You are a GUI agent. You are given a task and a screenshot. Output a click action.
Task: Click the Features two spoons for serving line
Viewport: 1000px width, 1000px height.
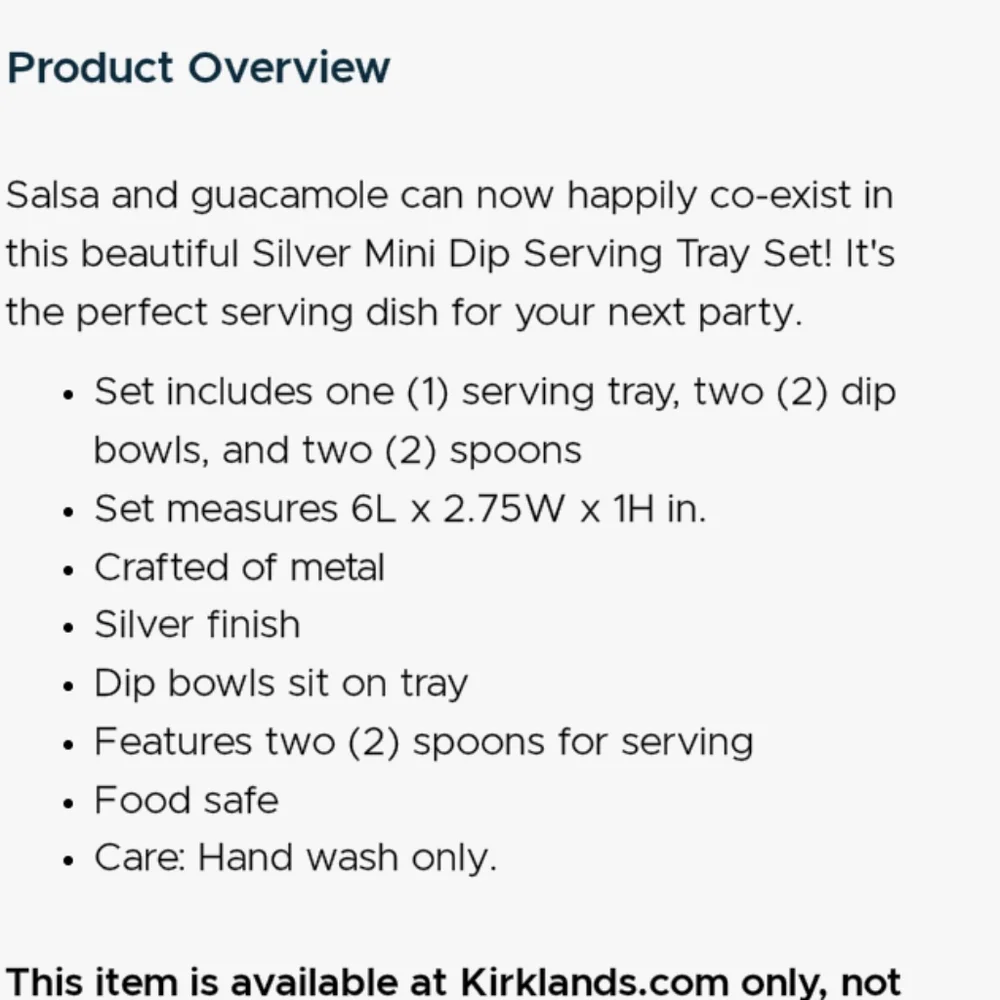423,743
